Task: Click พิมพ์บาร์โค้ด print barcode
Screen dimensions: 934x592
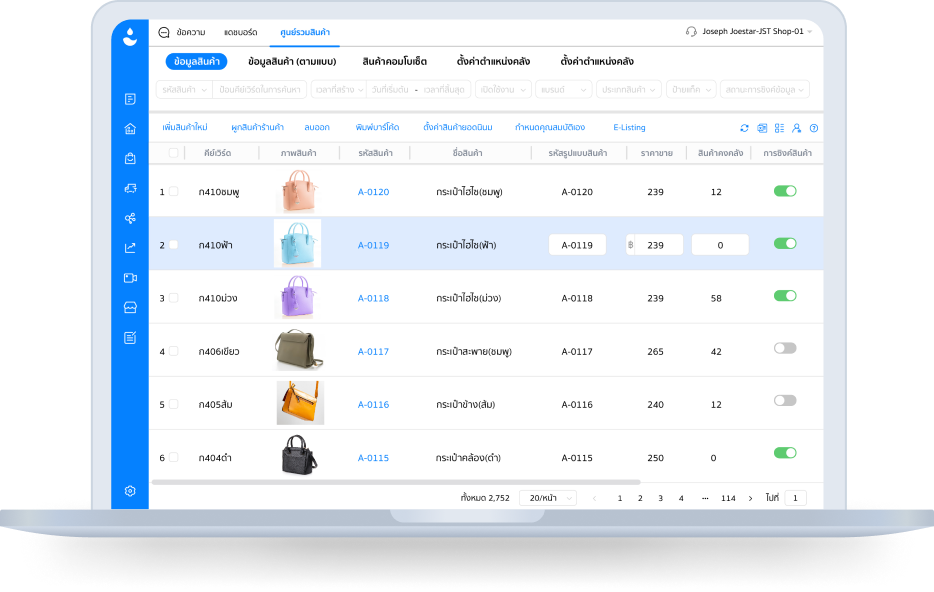Action: (377, 127)
